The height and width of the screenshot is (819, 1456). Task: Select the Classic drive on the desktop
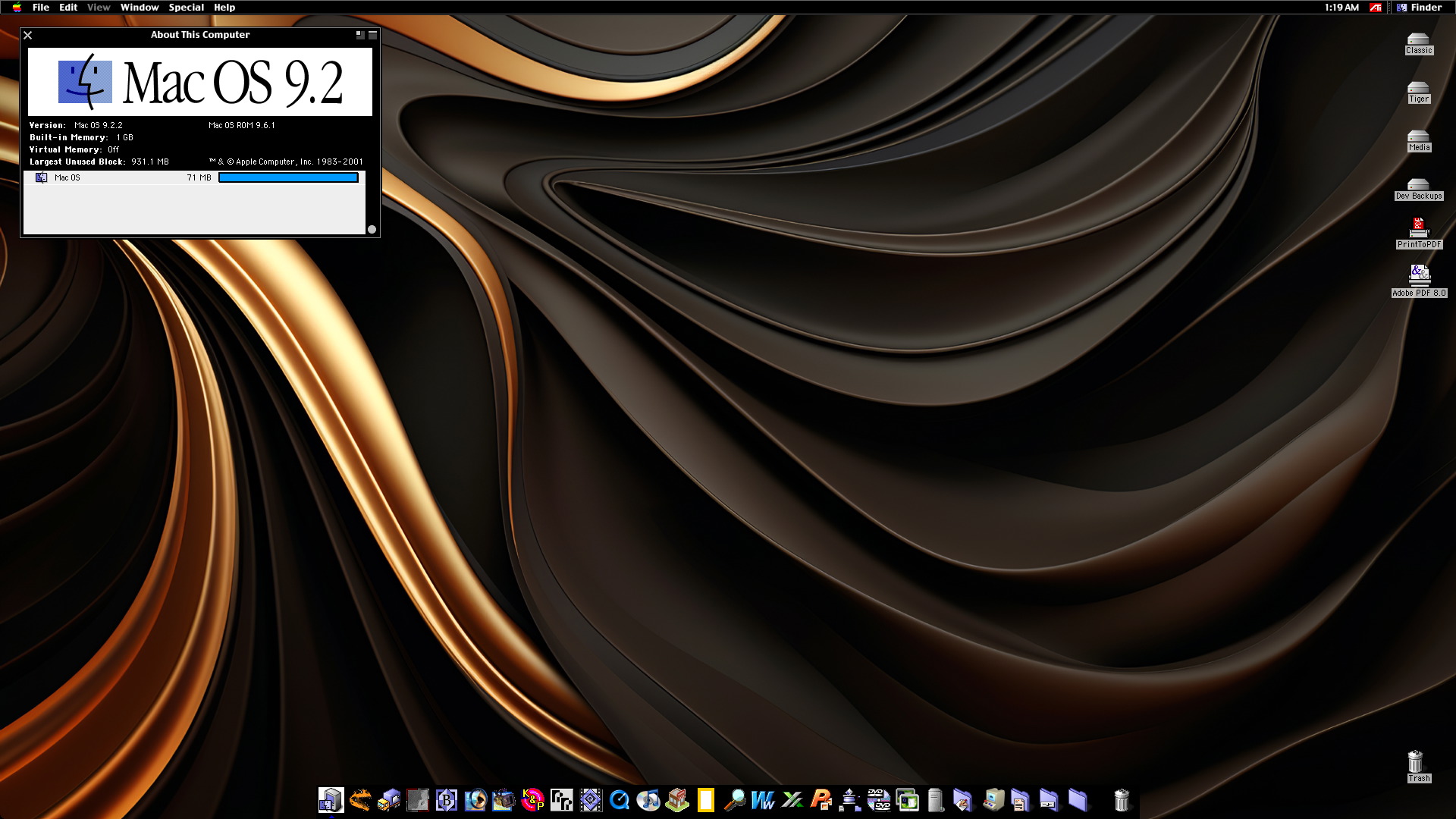click(x=1418, y=44)
